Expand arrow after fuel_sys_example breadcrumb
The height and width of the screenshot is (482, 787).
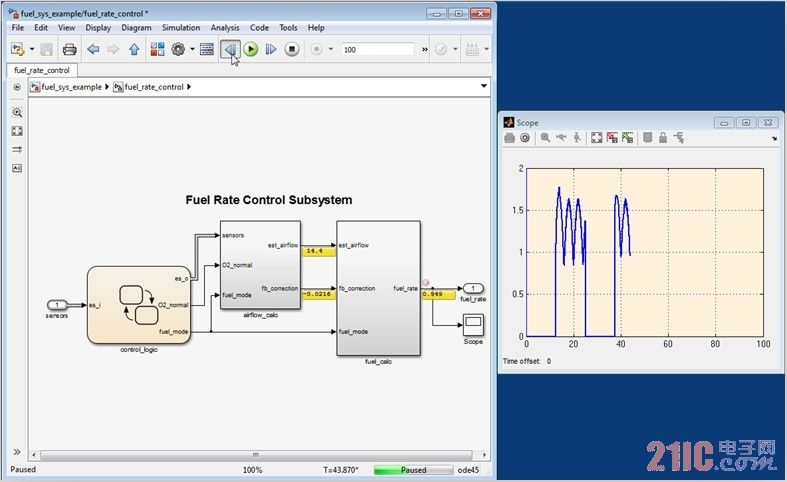107,87
